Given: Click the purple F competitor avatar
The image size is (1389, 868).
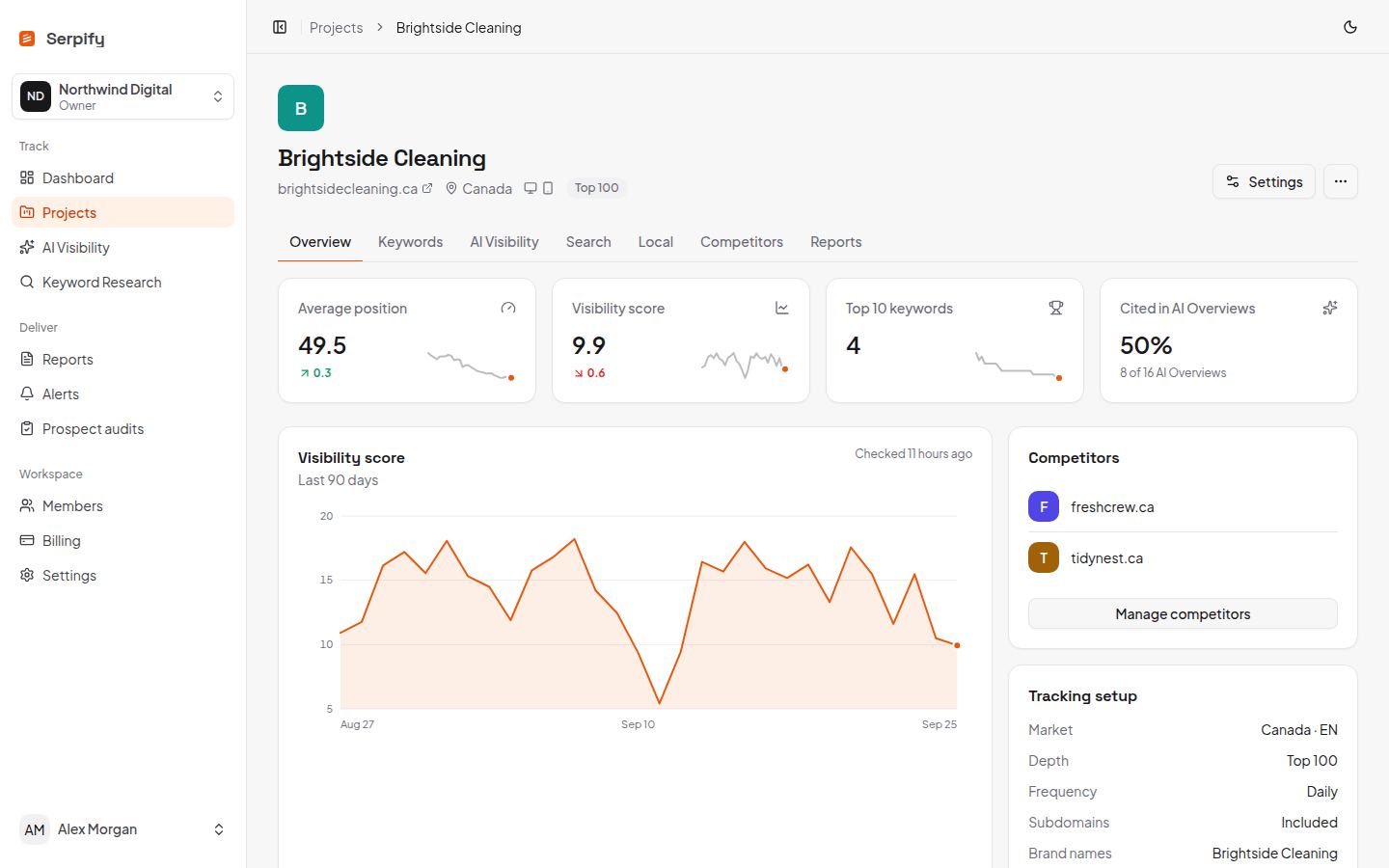Looking at the screenshot, I should coord(1044,506).
